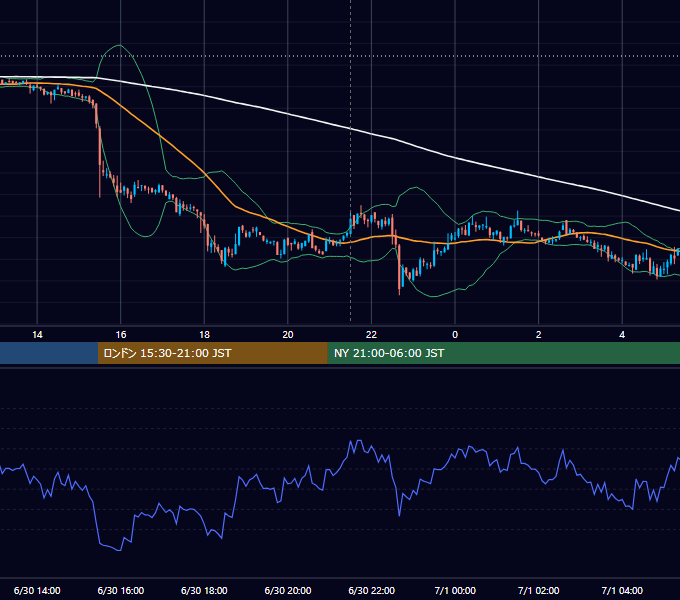This screenshot has height=600, width=680.
Task: Select the 6/30 14:00 time label
Action: (x=37, y=590)
